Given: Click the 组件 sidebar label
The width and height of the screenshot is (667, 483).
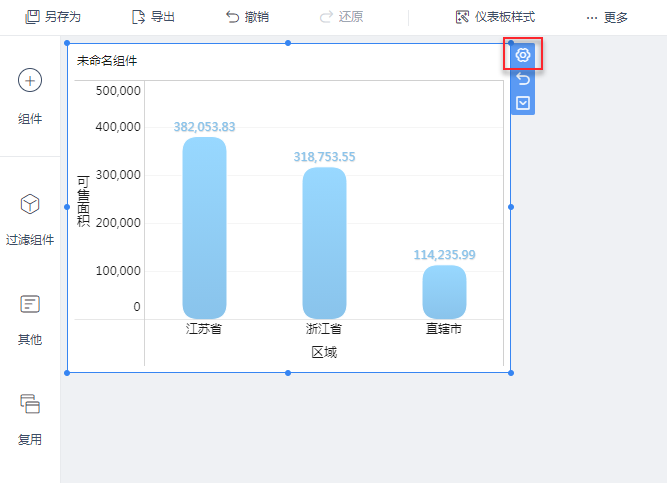Looking at the screenshot, I should (30, 119).
